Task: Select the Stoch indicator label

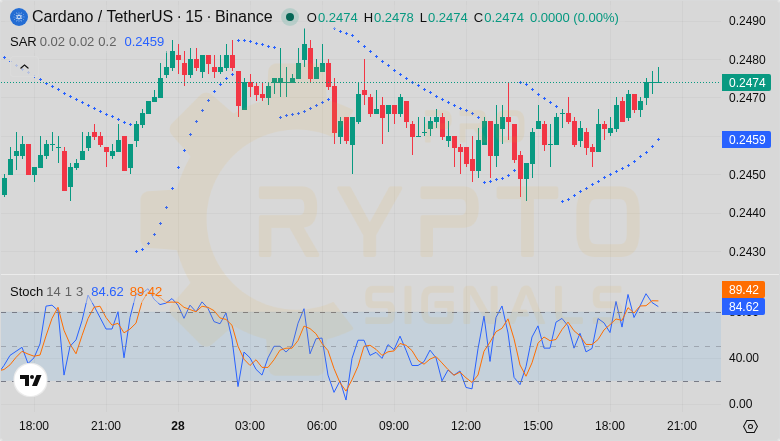Action: coord(26,291)
